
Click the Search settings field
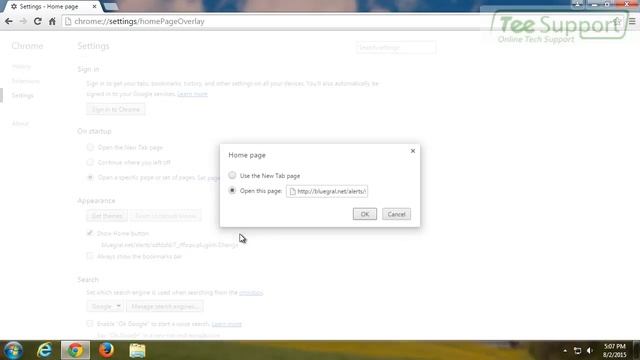pos(396,47)
